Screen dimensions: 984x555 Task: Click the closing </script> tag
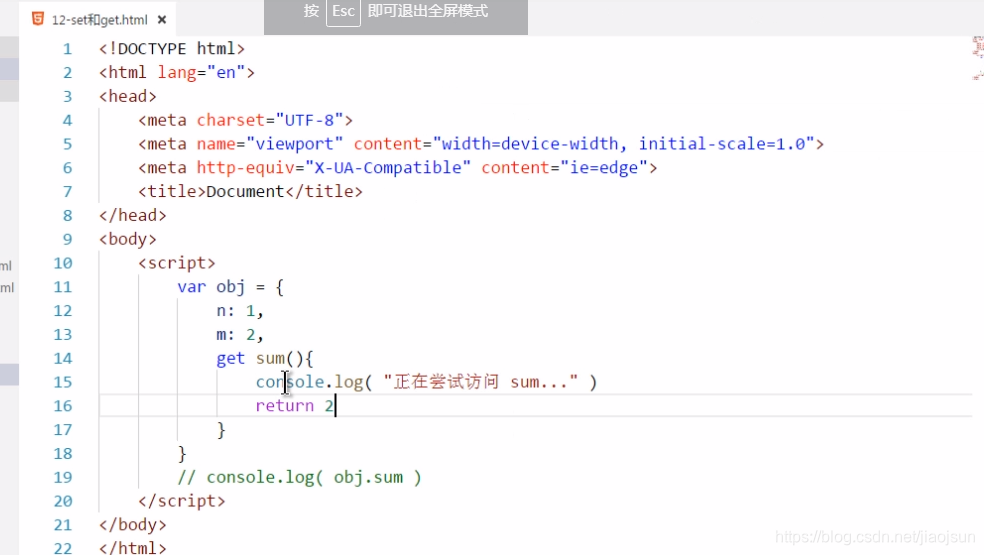181,501
